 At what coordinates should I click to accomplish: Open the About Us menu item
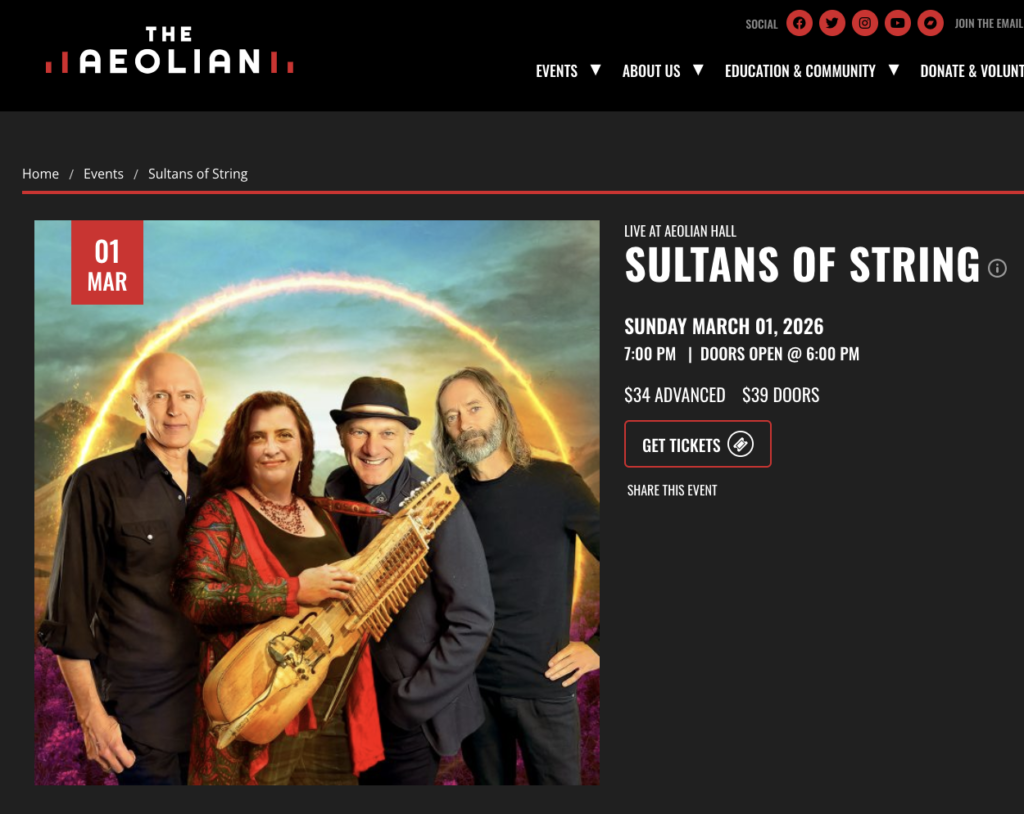tap(650, 71)
